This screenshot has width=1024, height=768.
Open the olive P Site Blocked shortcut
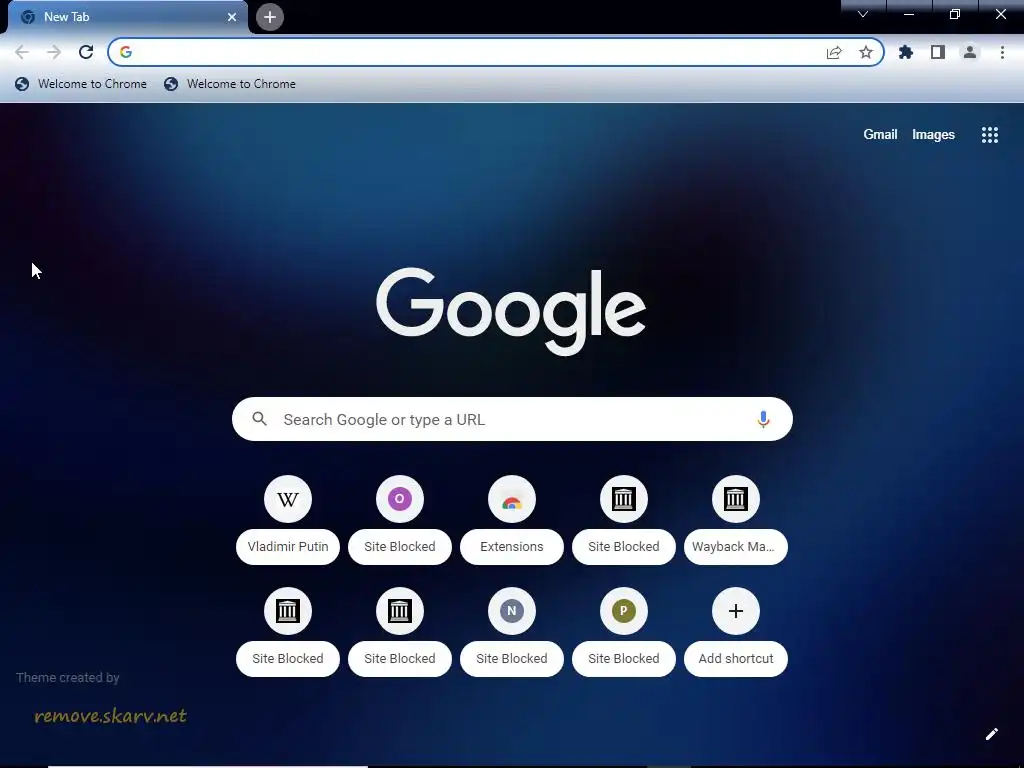[624, 611]
